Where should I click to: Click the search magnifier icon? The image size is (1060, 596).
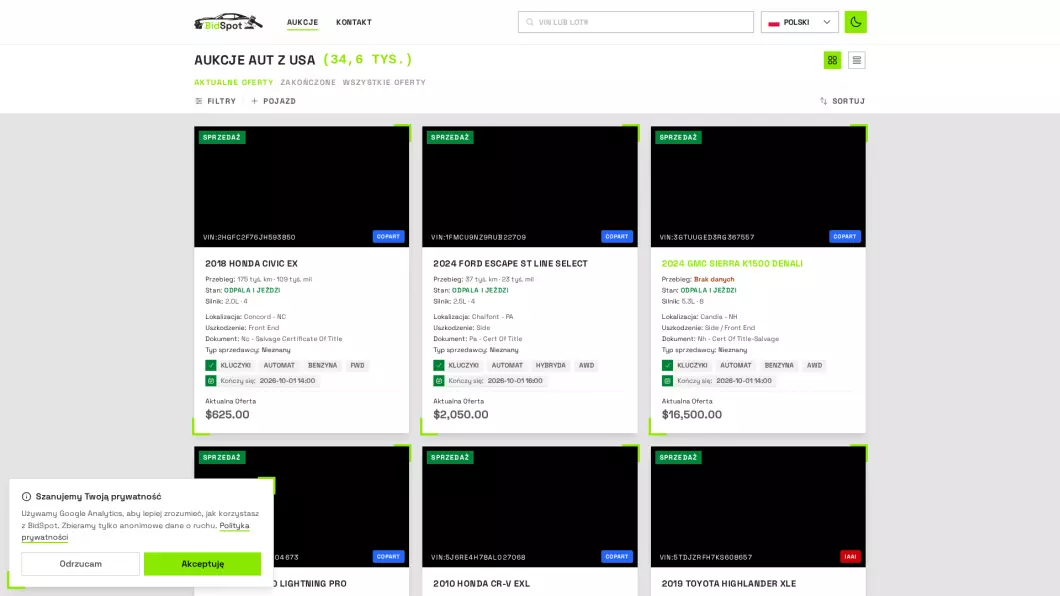point(530,22)
